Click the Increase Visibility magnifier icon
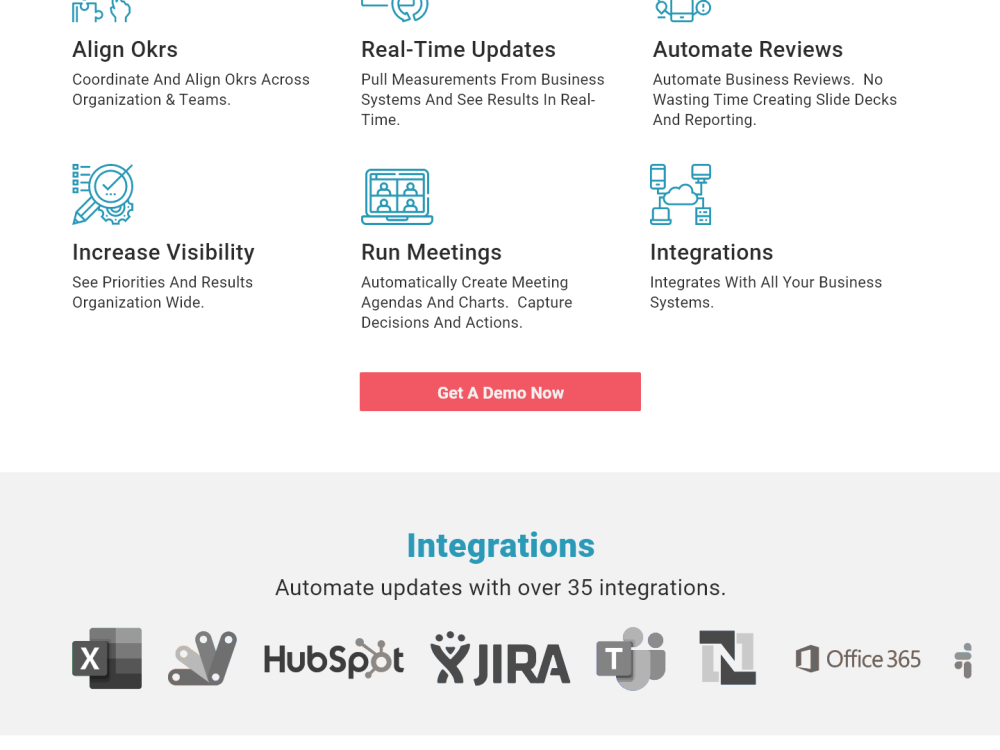The width and height of the screenshot is (1000, 750). point(103,194)
